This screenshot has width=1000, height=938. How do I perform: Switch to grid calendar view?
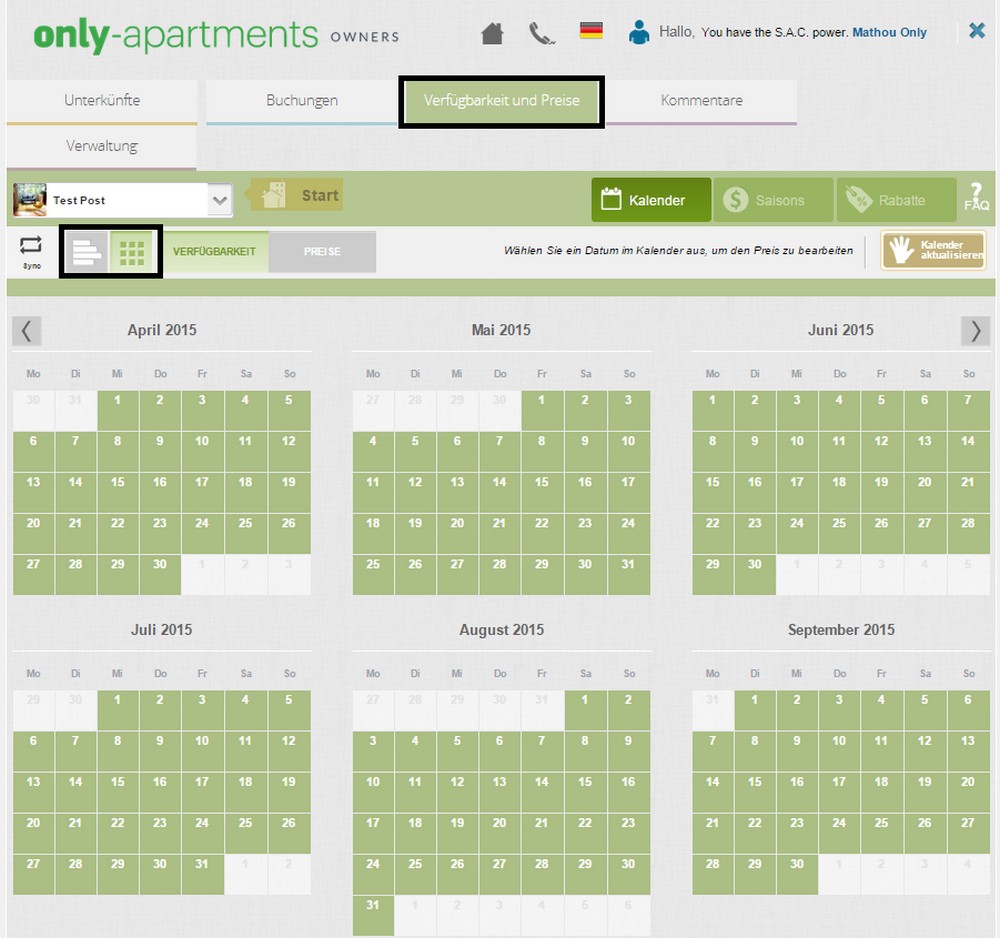point(132,252)
